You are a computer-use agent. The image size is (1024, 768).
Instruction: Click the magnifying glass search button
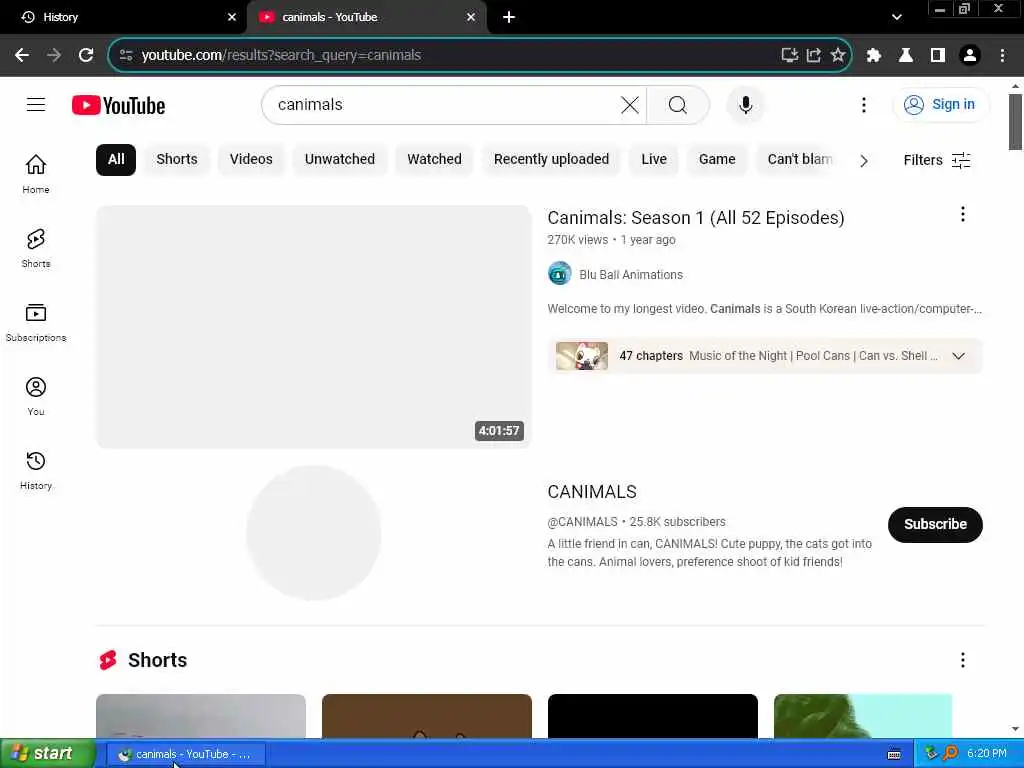677,104
